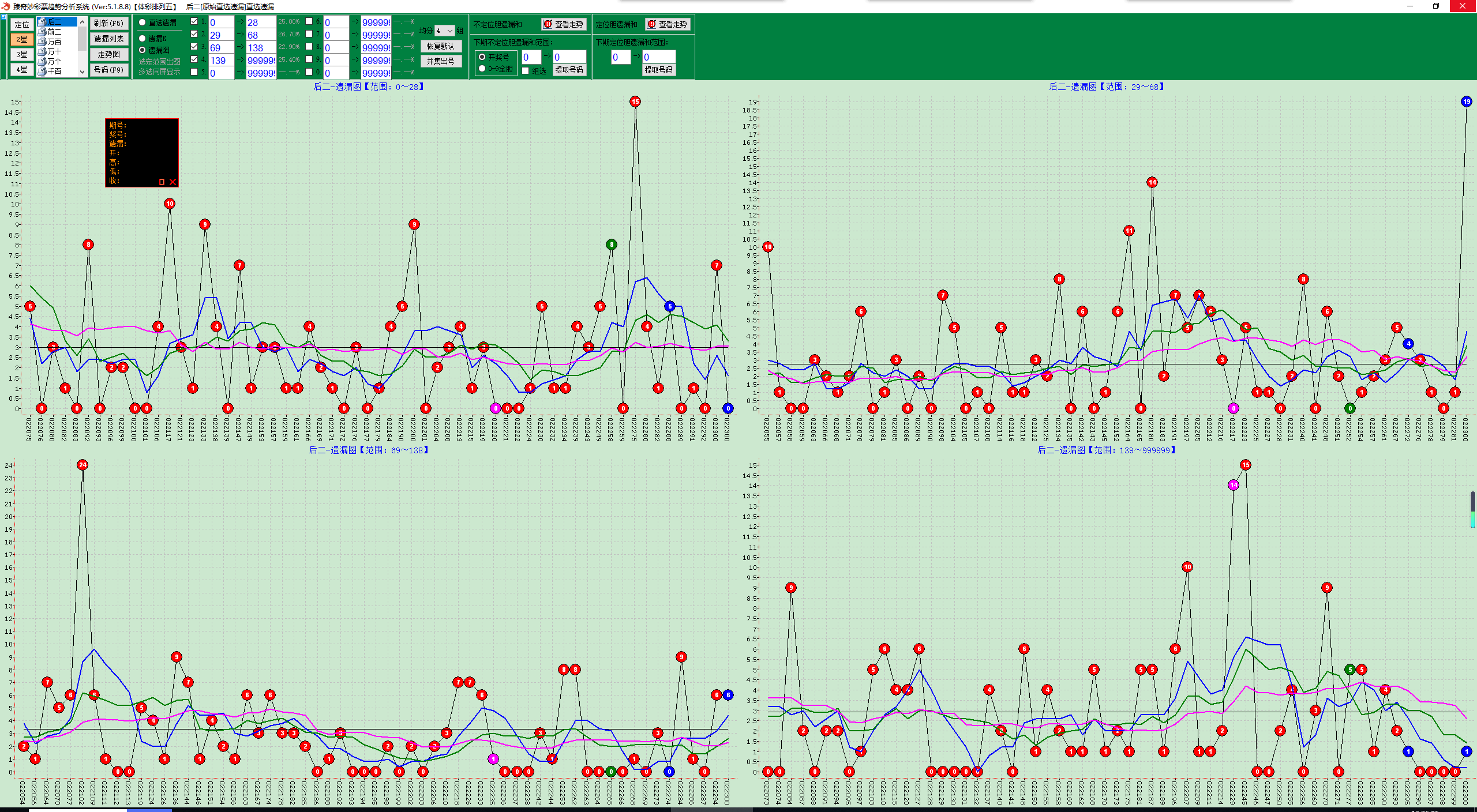The width and height of the screenshot is (1477, 812).
Task: Select the 万个 list entry icon
Action: (42, 61)
